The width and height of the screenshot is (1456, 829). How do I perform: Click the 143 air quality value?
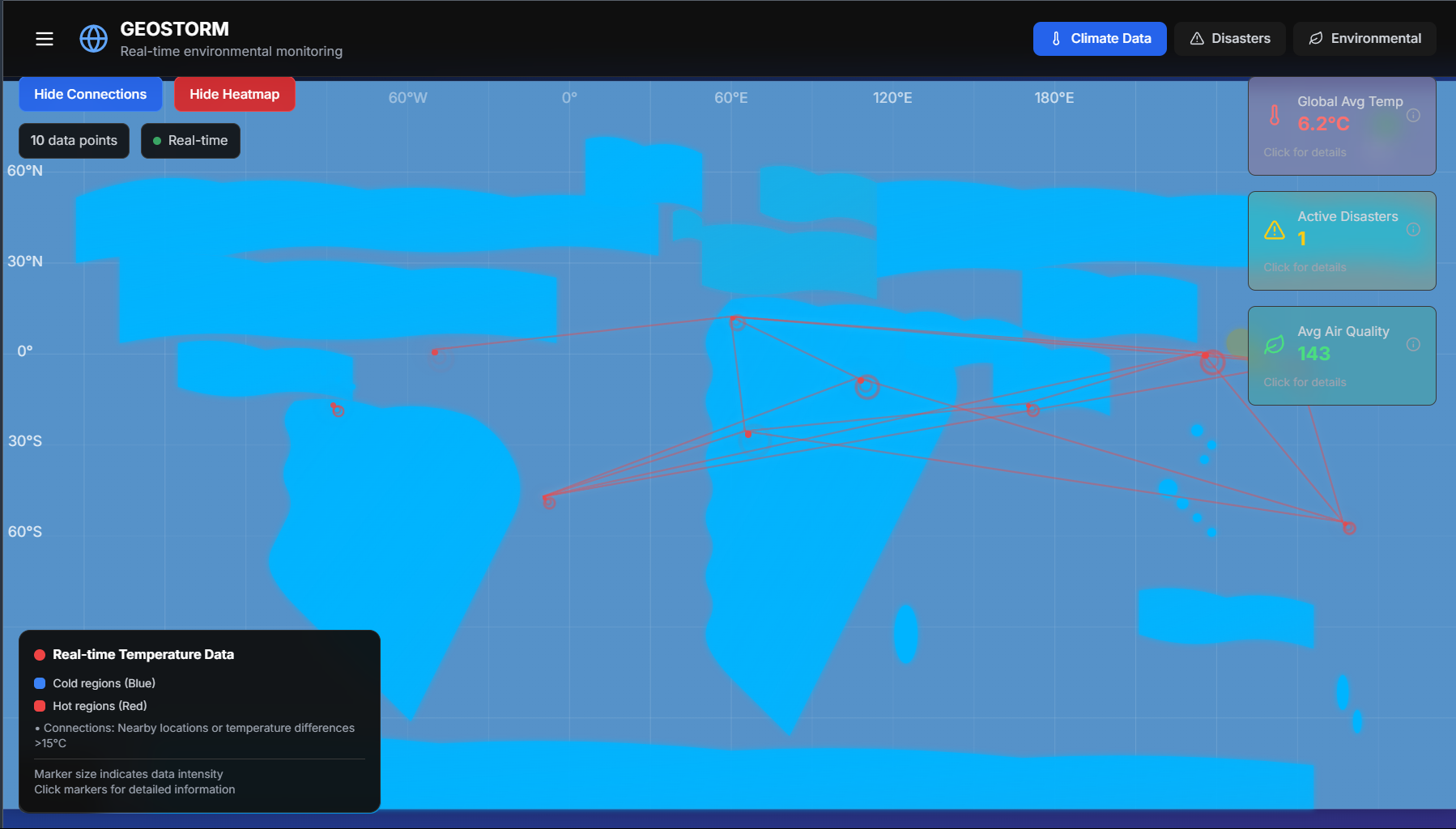click(x=1313, y=354)
